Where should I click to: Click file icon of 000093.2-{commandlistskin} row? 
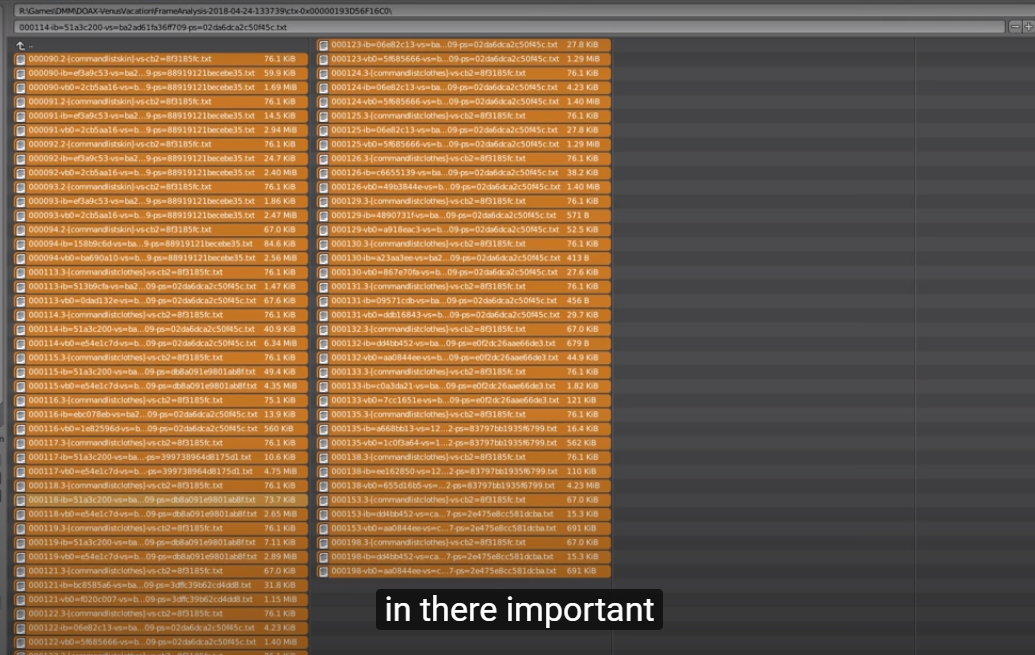click(x=20, y=187)
